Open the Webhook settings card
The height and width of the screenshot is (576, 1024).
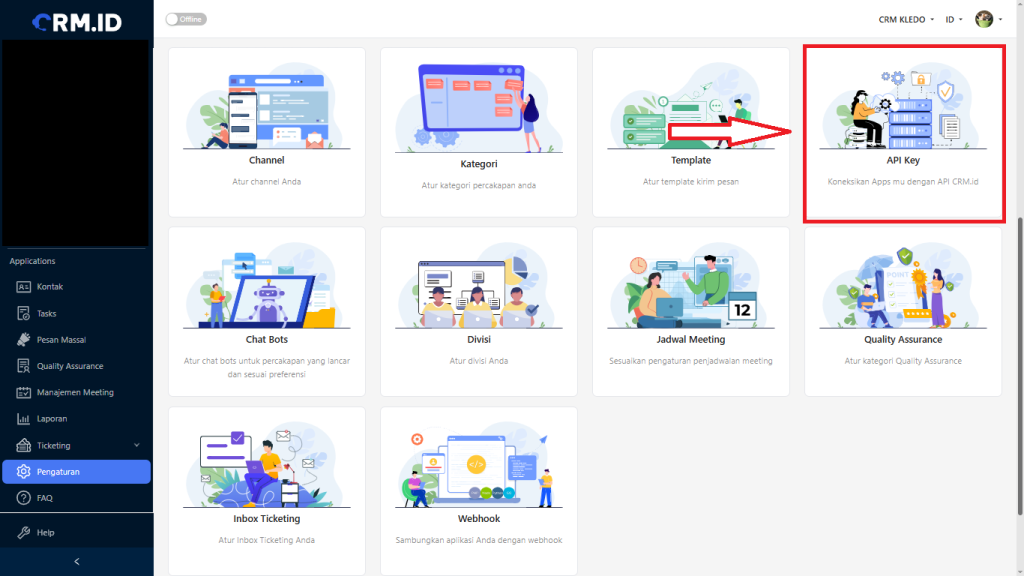[479, 491]
